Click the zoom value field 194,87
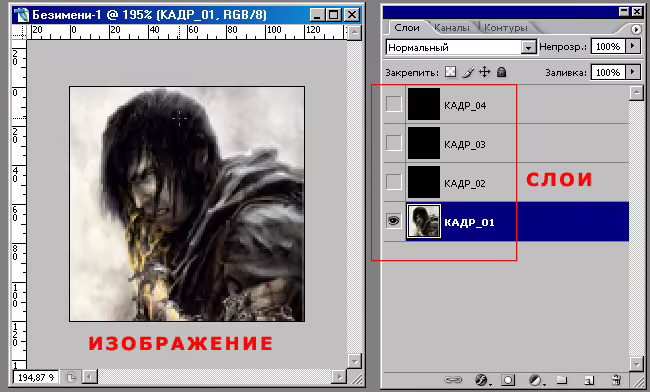This screenshot has width=650, height=392. point(36,377)
